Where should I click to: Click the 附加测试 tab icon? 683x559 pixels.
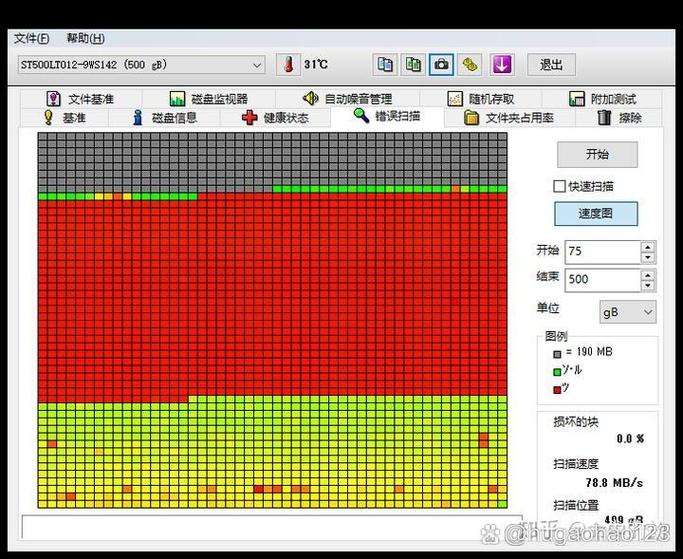click(577, 99)
